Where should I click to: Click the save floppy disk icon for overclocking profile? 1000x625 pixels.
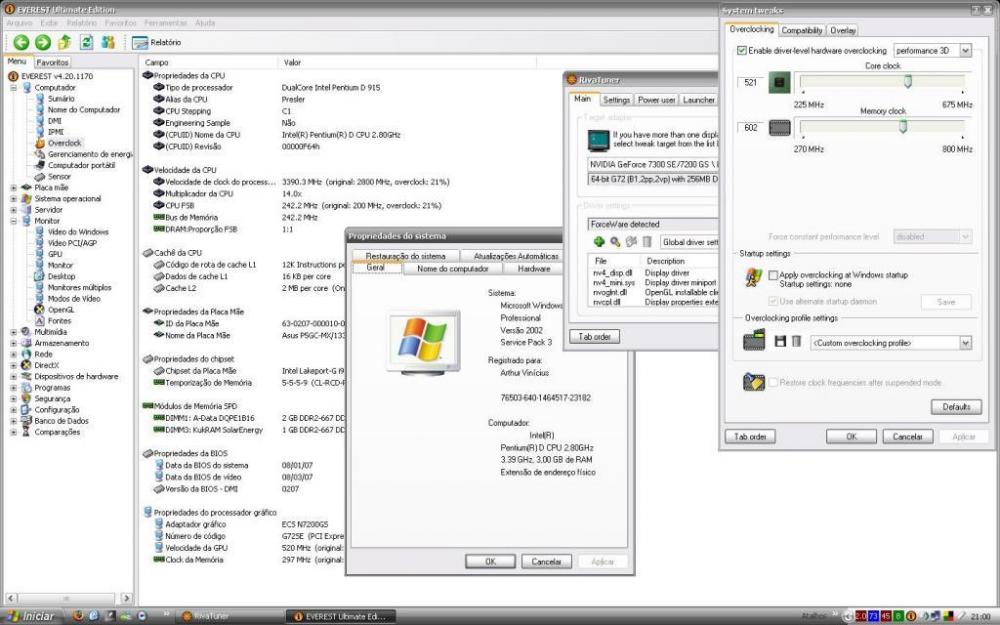point(780,342)
